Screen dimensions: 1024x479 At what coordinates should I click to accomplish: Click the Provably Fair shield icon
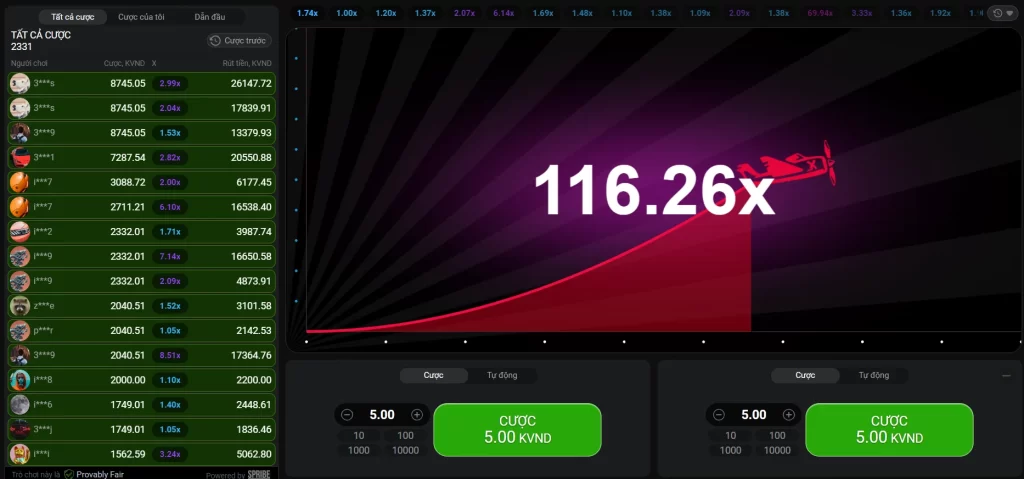click(x=69, y=474)
